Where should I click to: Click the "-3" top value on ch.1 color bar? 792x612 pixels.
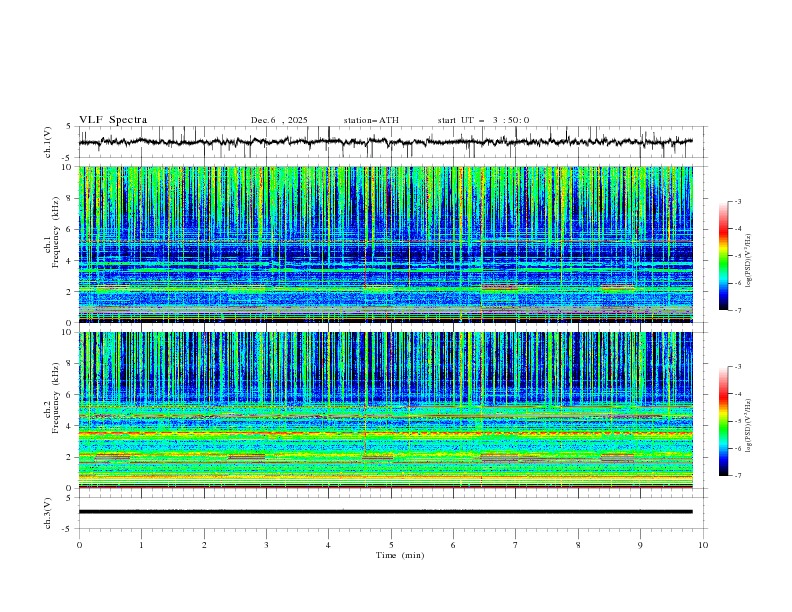coord(737,202)
